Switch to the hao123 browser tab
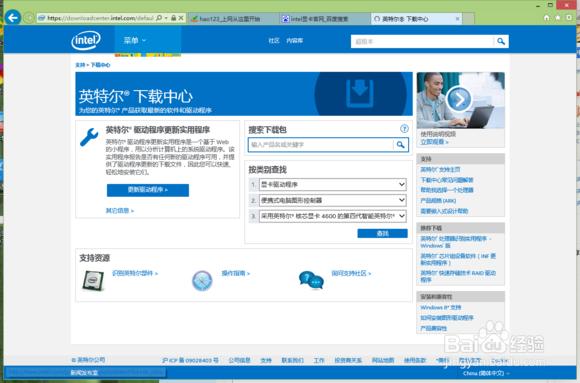The height and width of the screenshot is (383, 580). [233, 19]
